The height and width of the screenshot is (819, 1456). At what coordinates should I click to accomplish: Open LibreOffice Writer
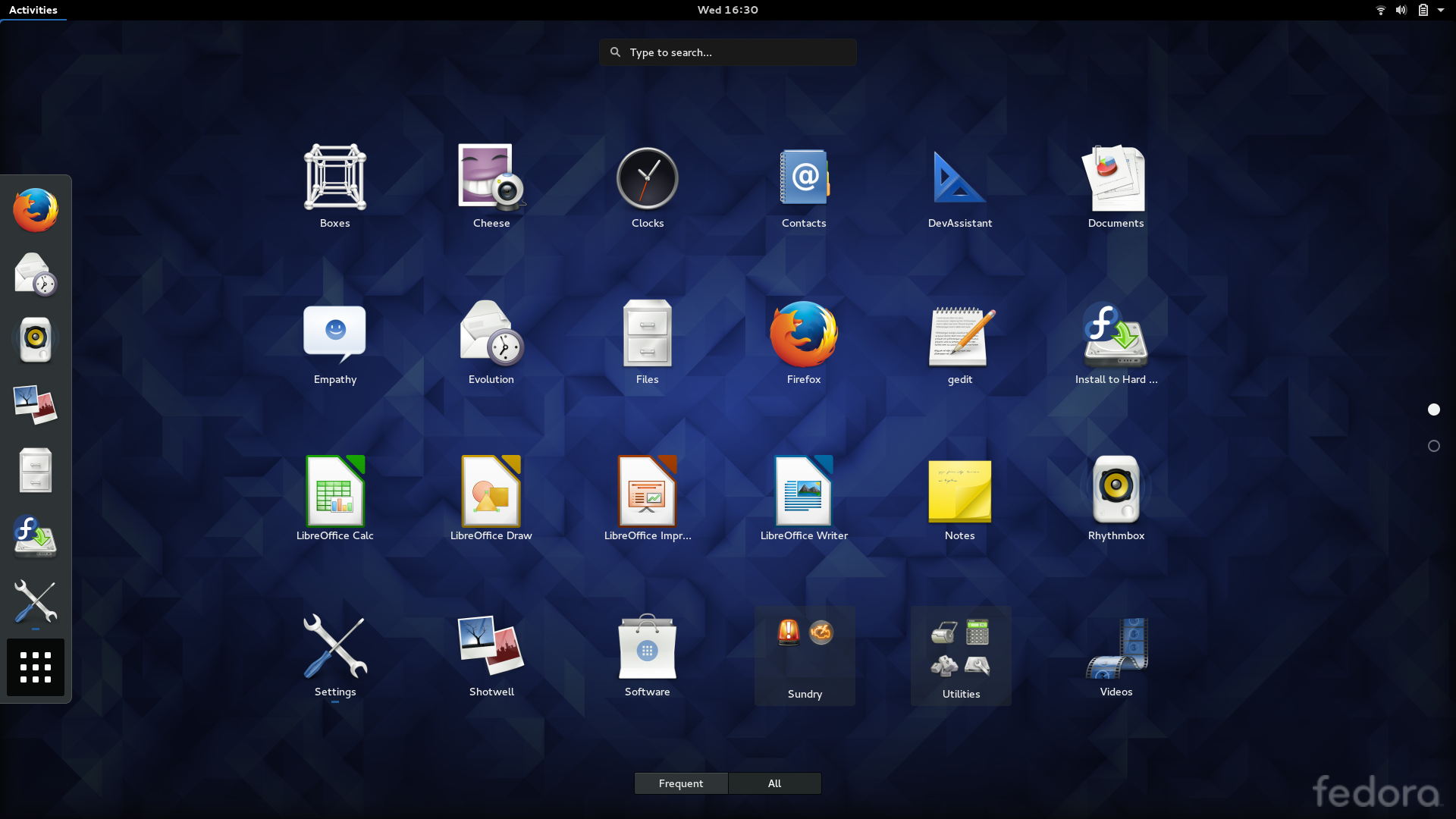[803, 499]
